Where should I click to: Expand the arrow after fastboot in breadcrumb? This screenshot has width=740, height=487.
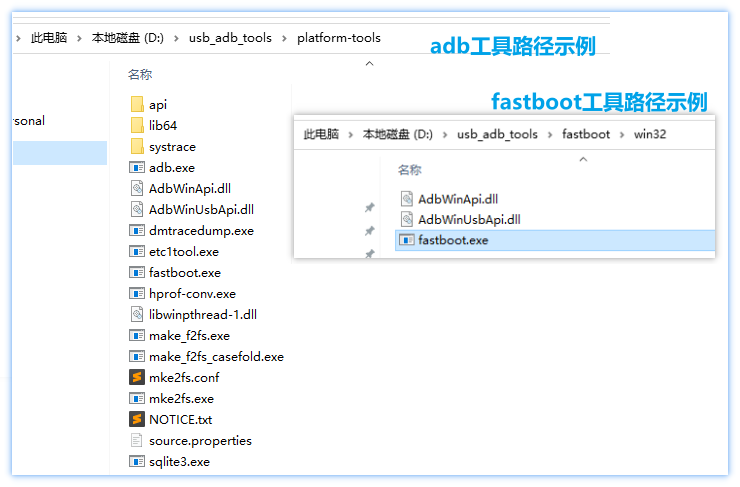click(622, 134)
